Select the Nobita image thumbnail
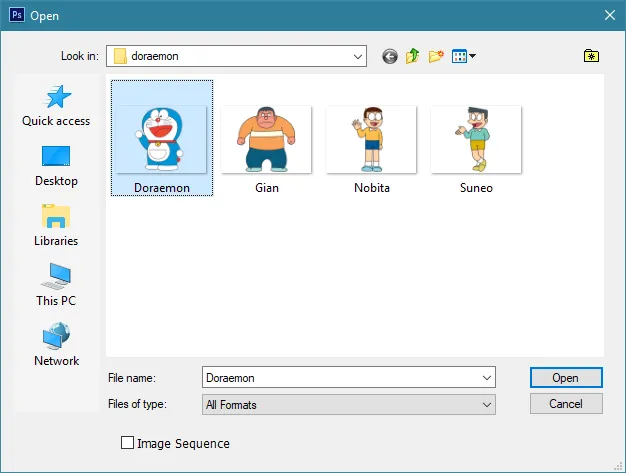The width and height of the screenshot is (626, 473). [371, 139]
